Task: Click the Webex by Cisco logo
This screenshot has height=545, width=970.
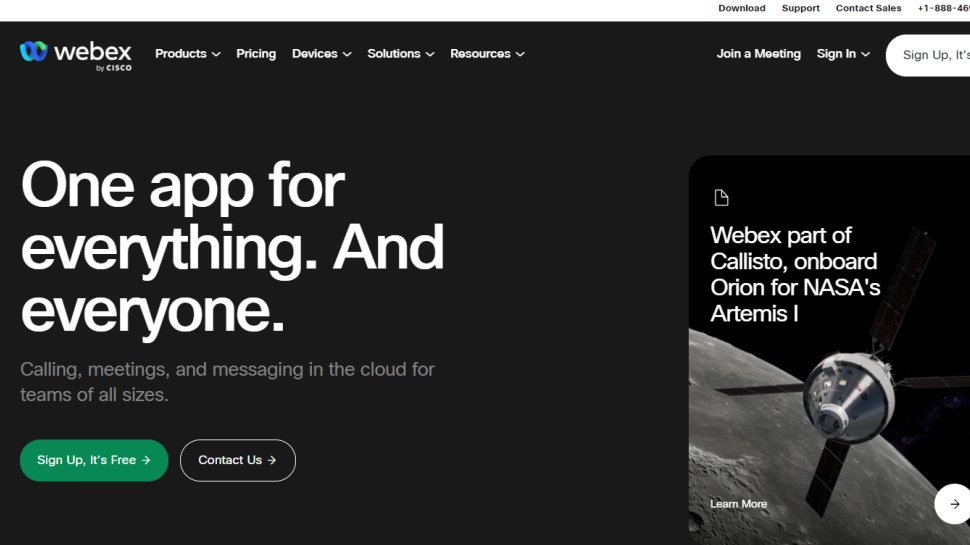Action: [75, 56]
